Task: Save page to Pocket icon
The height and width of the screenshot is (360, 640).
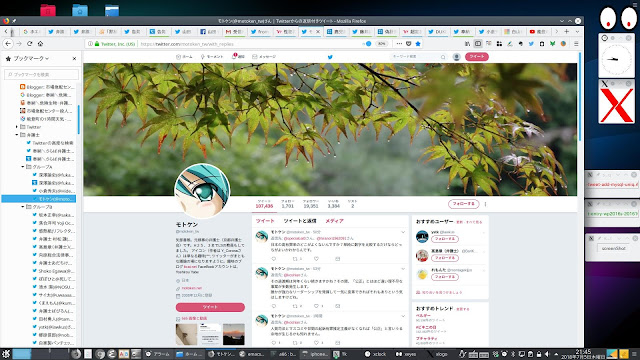Action: click(x=409, y=44)
